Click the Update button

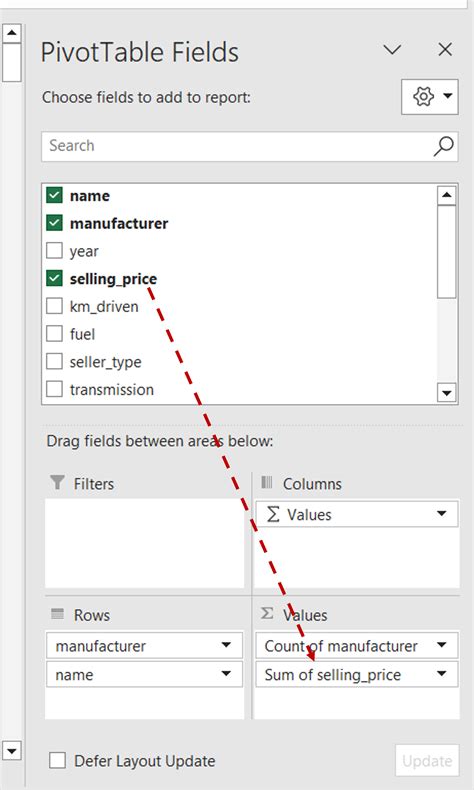tap(427, 760)
